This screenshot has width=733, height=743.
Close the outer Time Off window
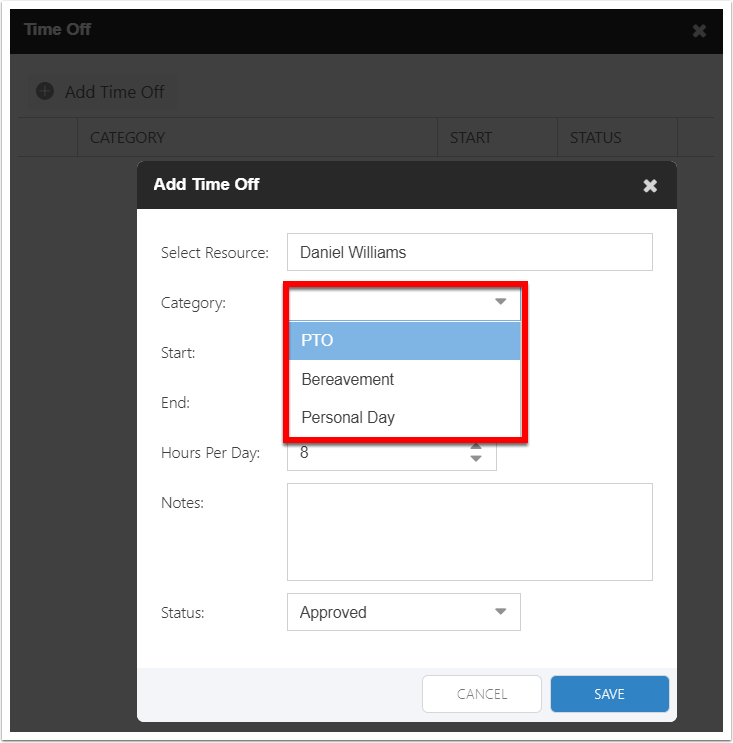[x=699, y=31]
